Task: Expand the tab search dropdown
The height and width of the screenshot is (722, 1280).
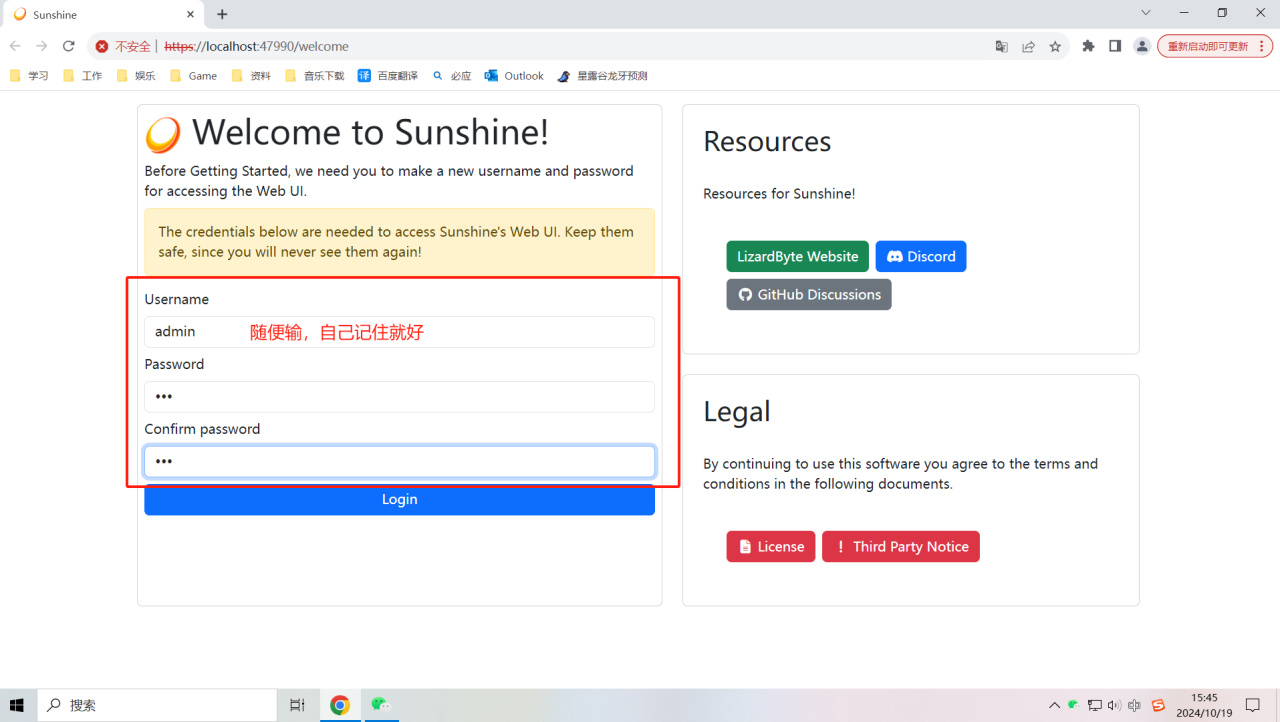Action: click(1146, 13)
